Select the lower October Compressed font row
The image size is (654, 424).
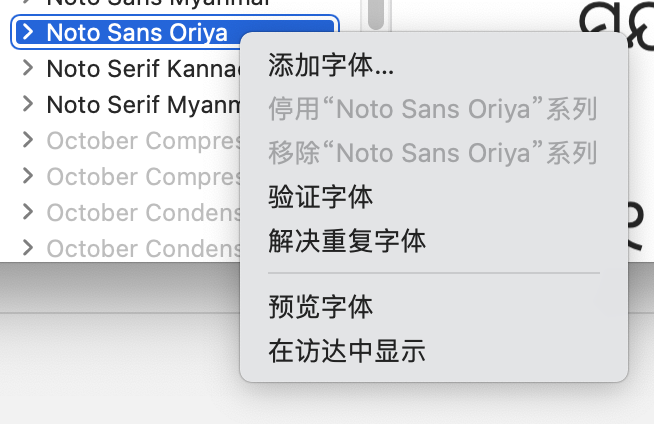coord(140,176)
